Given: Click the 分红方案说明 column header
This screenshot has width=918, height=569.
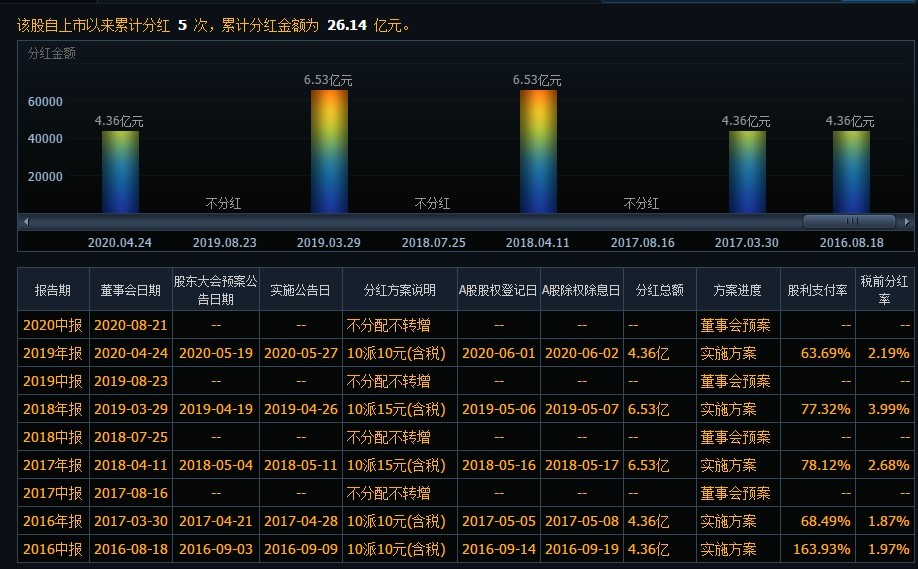Looking at the screenshot, I should [400, 290].
